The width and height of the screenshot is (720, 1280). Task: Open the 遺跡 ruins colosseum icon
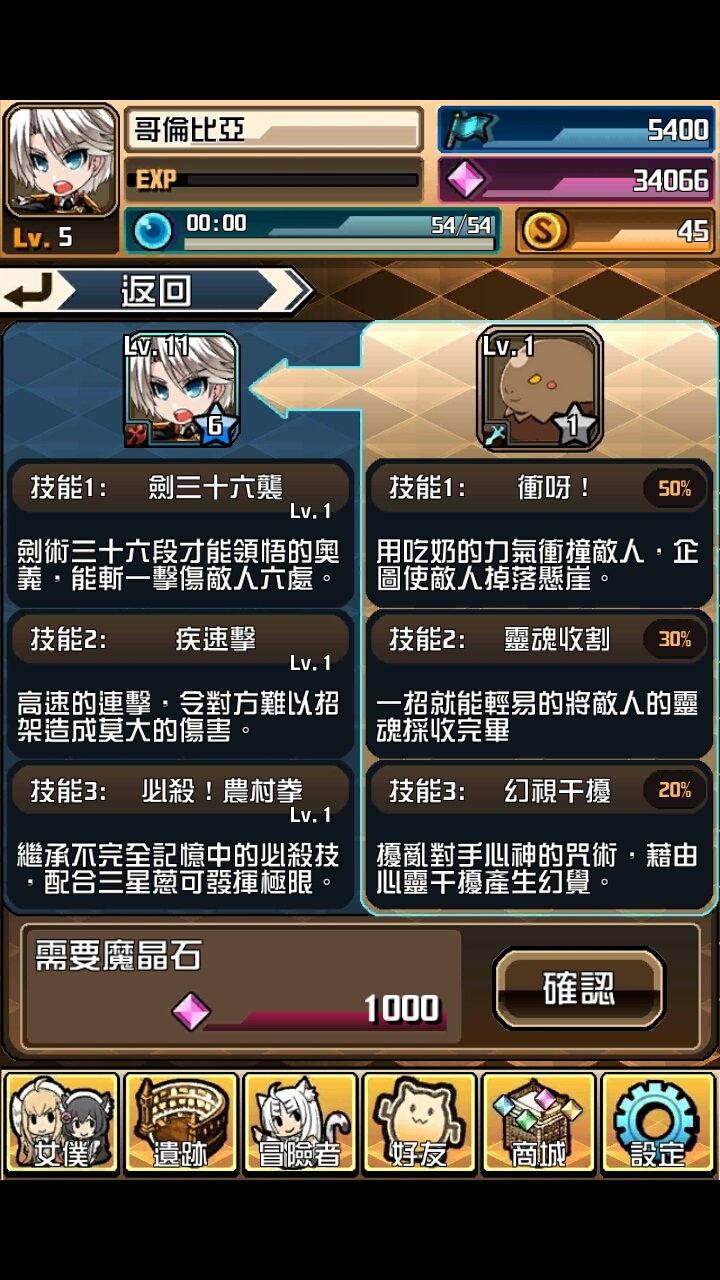point(180,1123)
